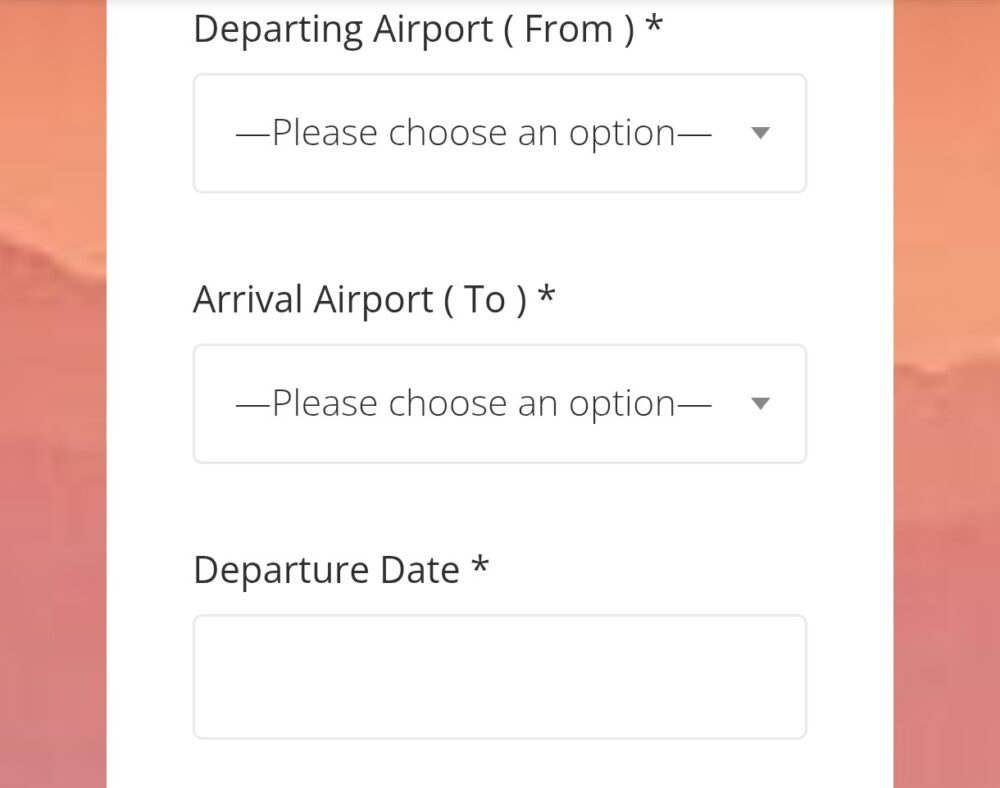Viewport: 1000px width, 788px height.
Task: Click the orange background right of form
Action: pyautogui.click(x=946, y=394)
